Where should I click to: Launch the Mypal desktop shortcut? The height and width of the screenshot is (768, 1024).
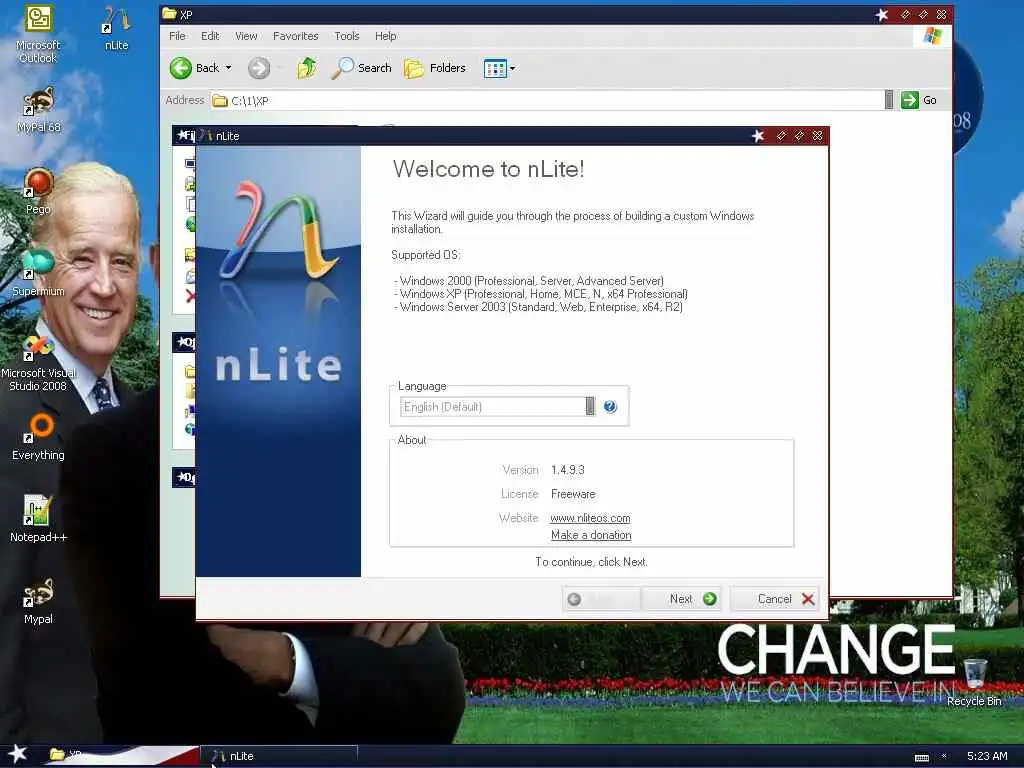[x=38, y=601]
